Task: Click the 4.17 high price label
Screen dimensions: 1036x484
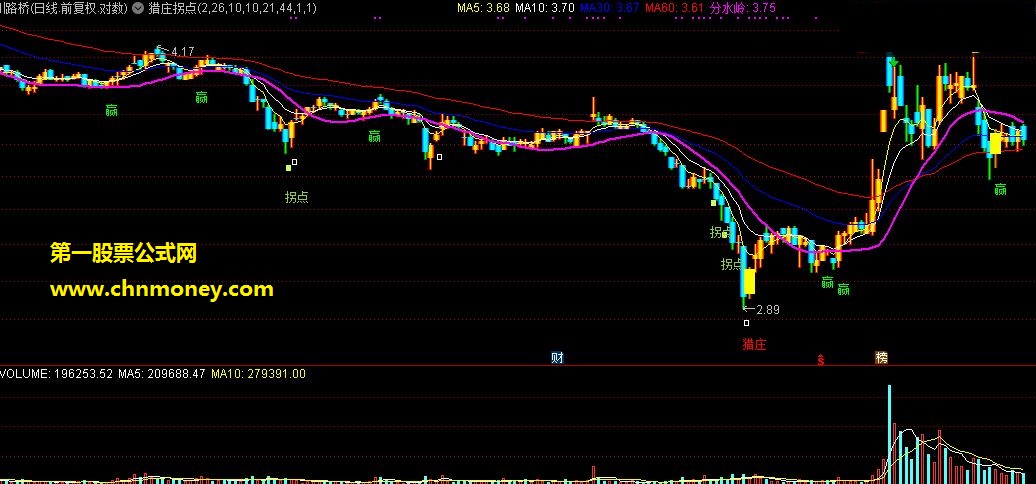Action: coord(182,51)
